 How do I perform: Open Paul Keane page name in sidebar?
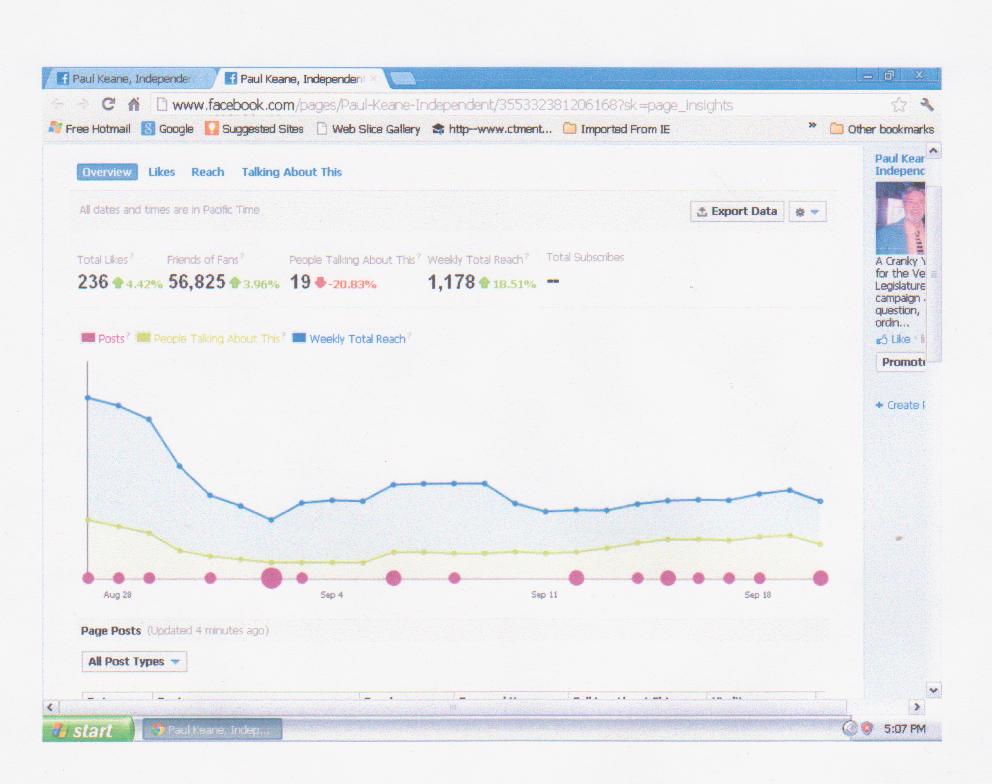[900, 165]
